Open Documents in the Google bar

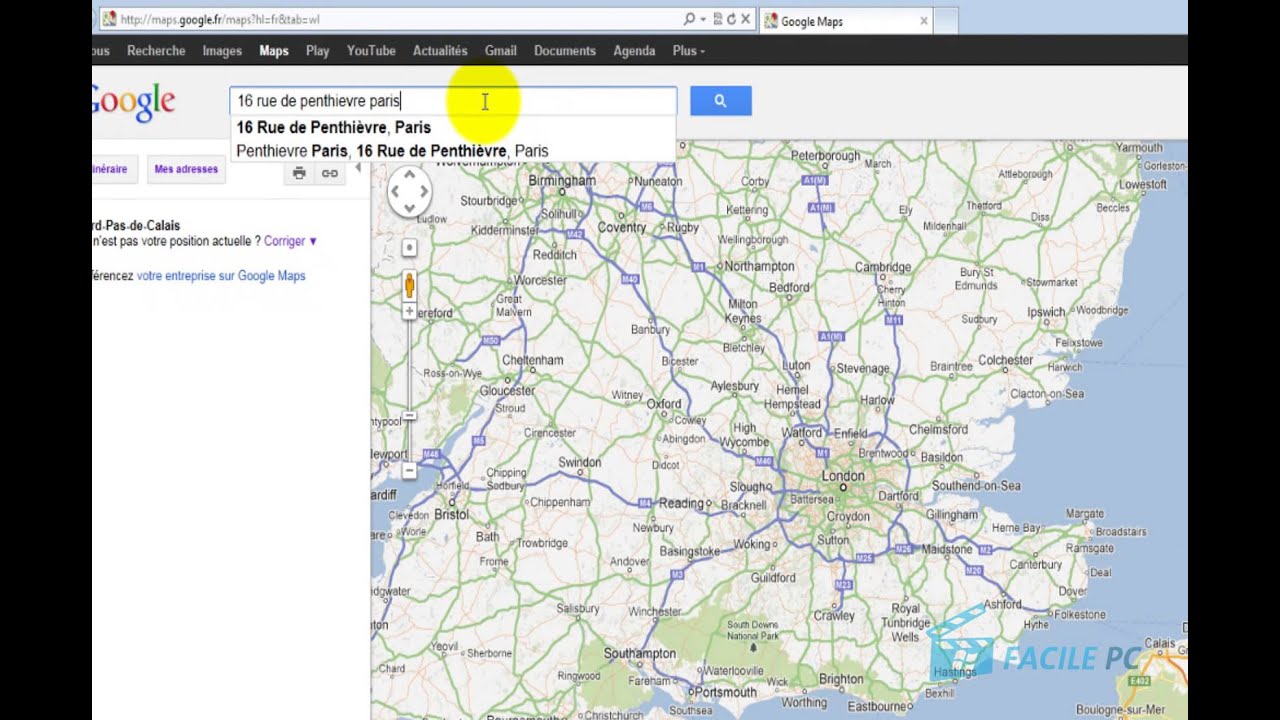(x=565, y=51)
